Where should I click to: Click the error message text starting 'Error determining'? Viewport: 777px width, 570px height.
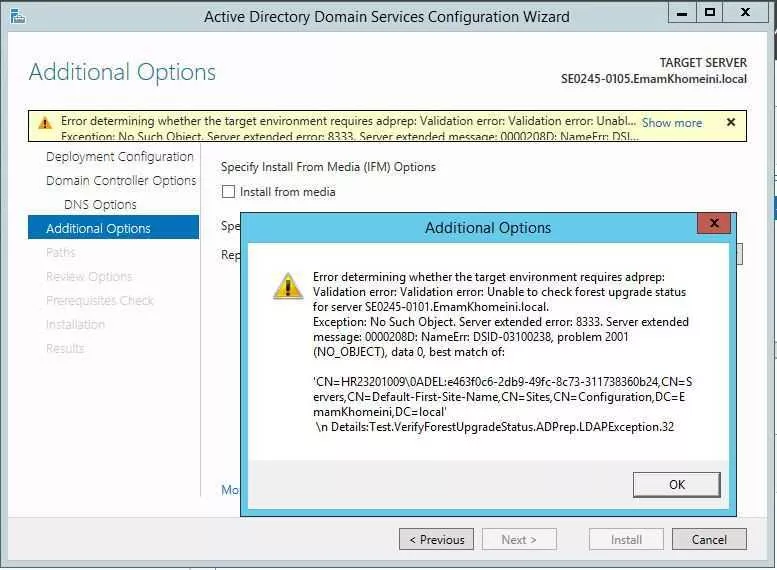click(500, 314)
